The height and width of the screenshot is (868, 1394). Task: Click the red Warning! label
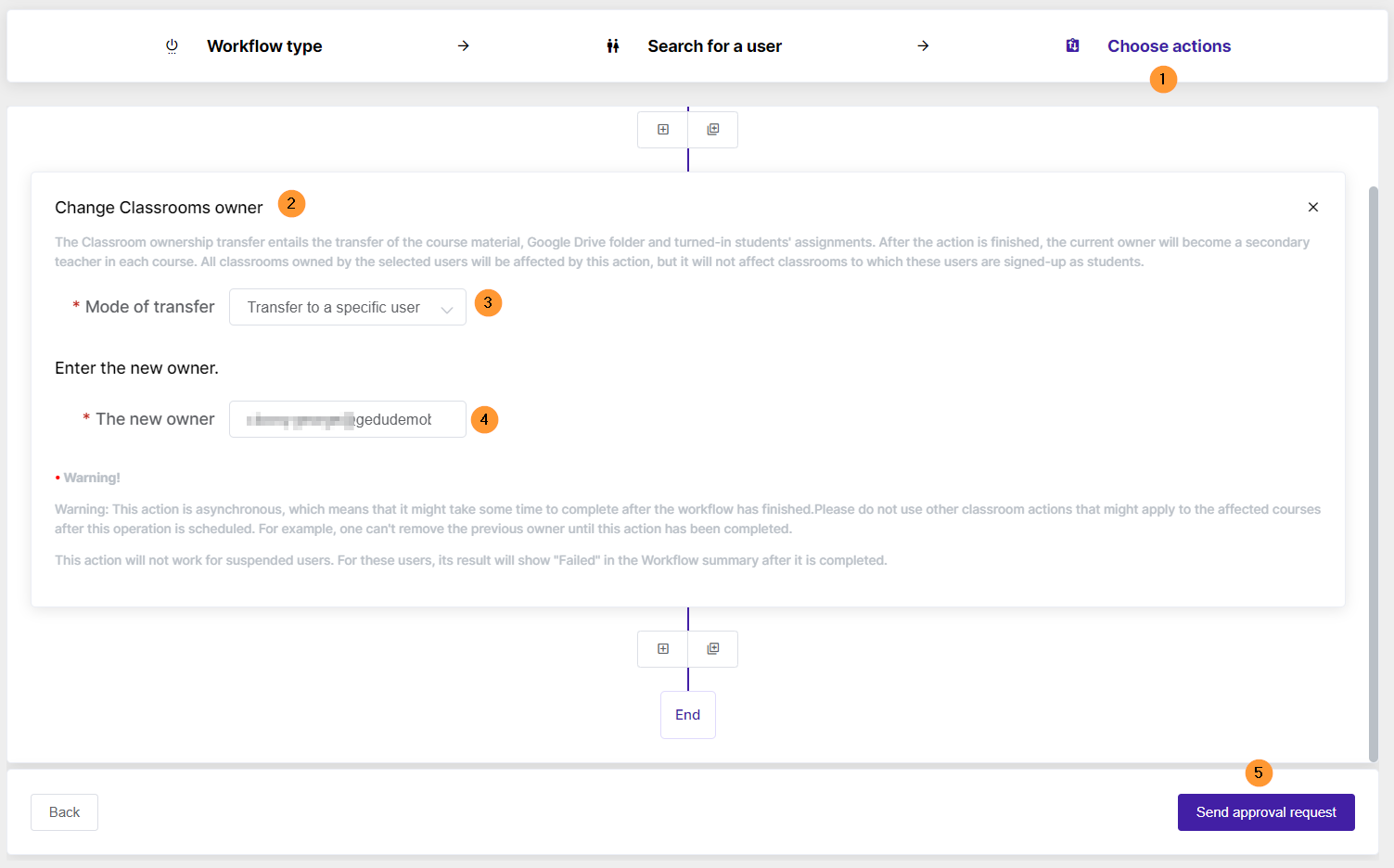click(x=92, y=478)
